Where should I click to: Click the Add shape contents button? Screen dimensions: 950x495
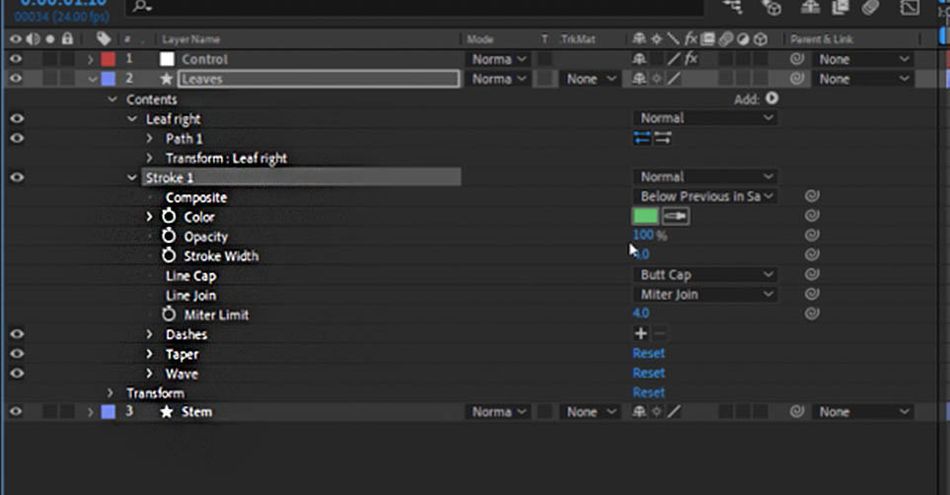point(771,98)
